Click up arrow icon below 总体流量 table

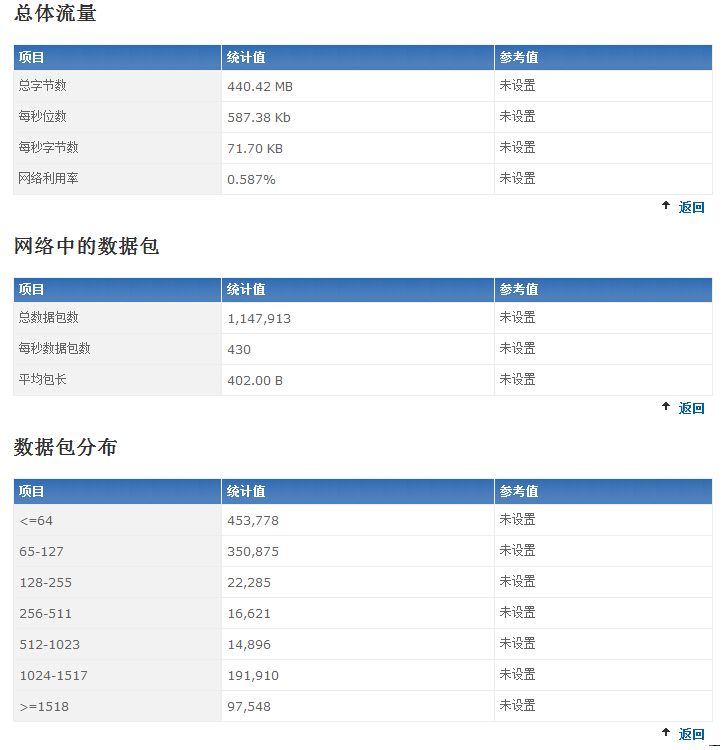[666, 206]
